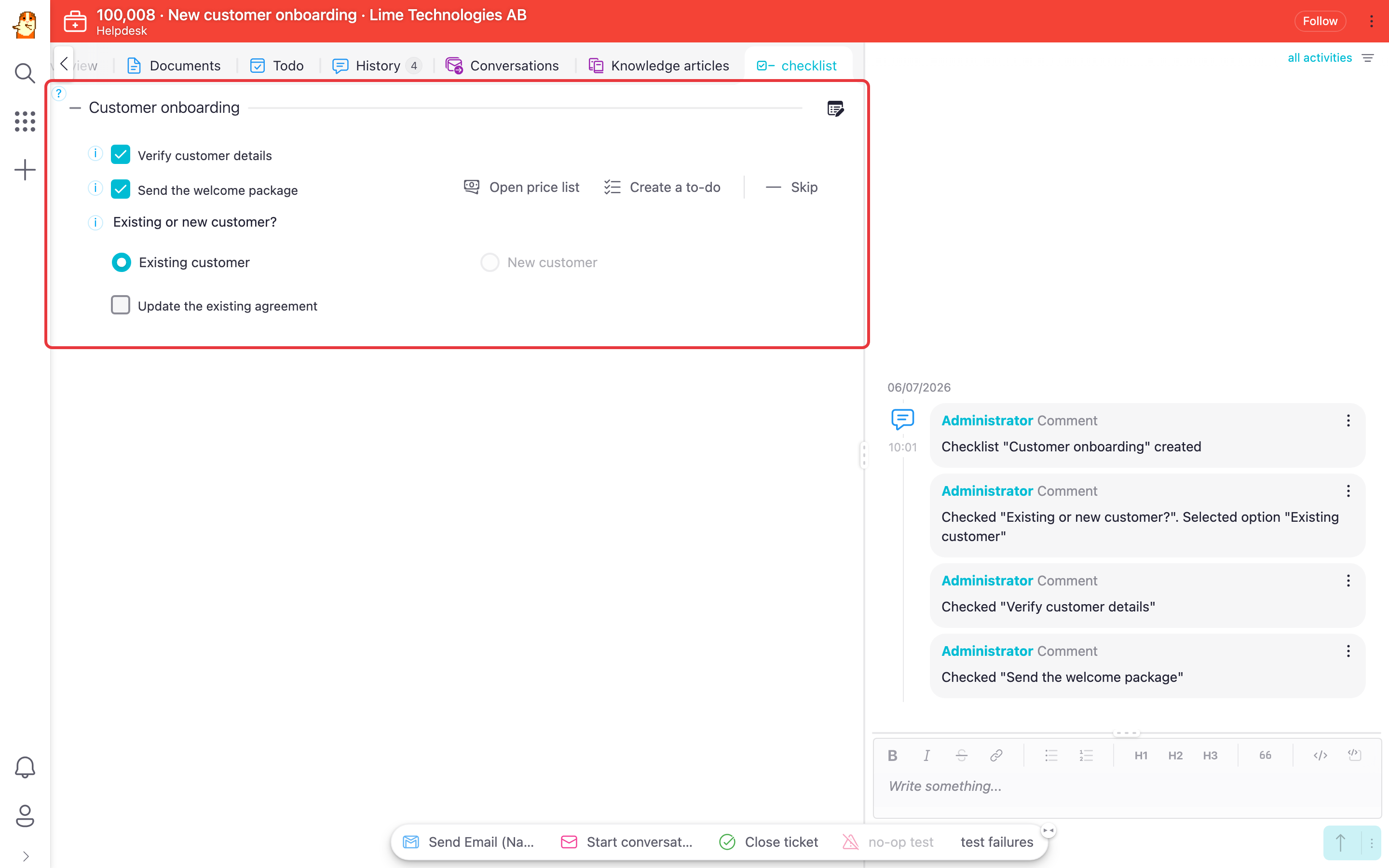Toggle bold formatting

(893, 756)
